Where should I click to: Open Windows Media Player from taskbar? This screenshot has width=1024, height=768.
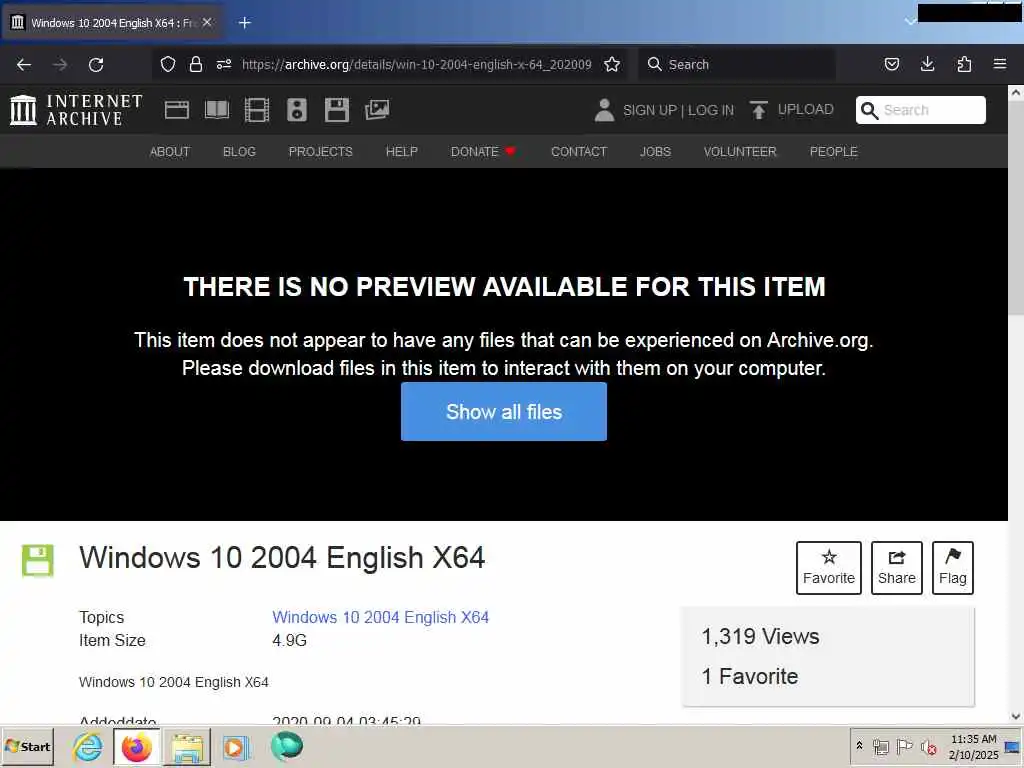(236, 746)
